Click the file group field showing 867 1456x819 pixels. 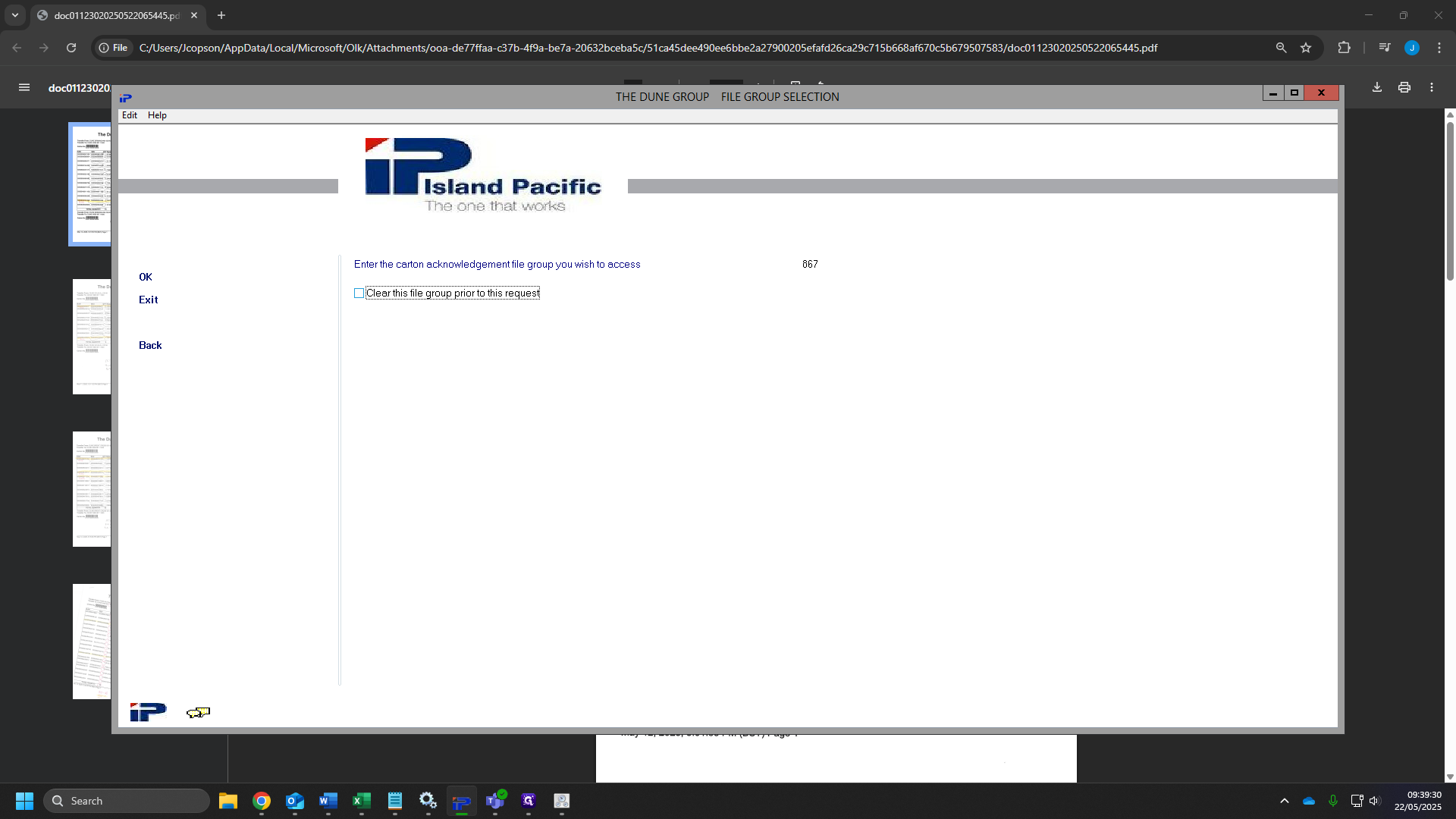pos(810,265)
